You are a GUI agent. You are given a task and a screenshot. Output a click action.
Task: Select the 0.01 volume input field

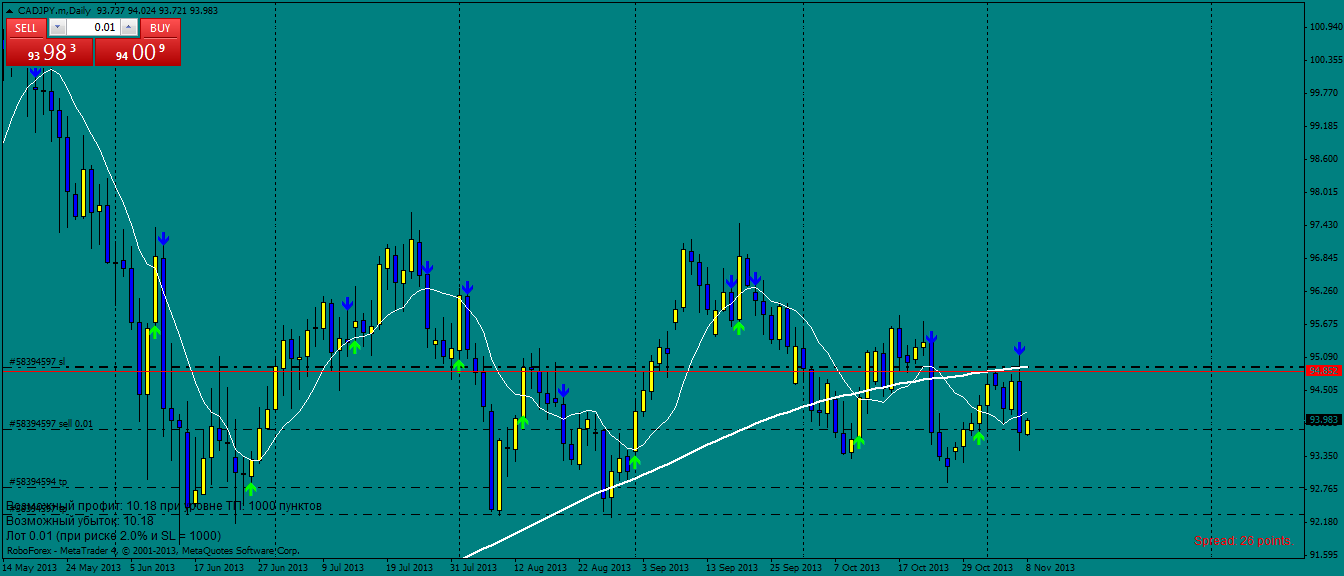point(94,28)
